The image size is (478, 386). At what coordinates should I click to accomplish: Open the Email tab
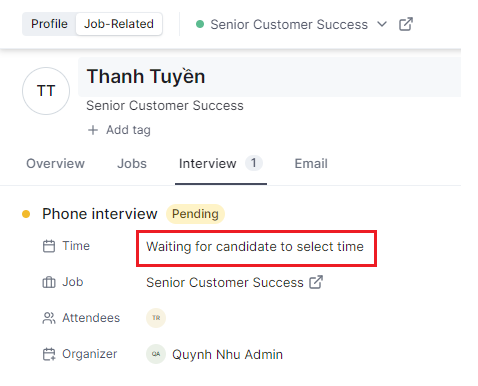[x=311, y=164]
